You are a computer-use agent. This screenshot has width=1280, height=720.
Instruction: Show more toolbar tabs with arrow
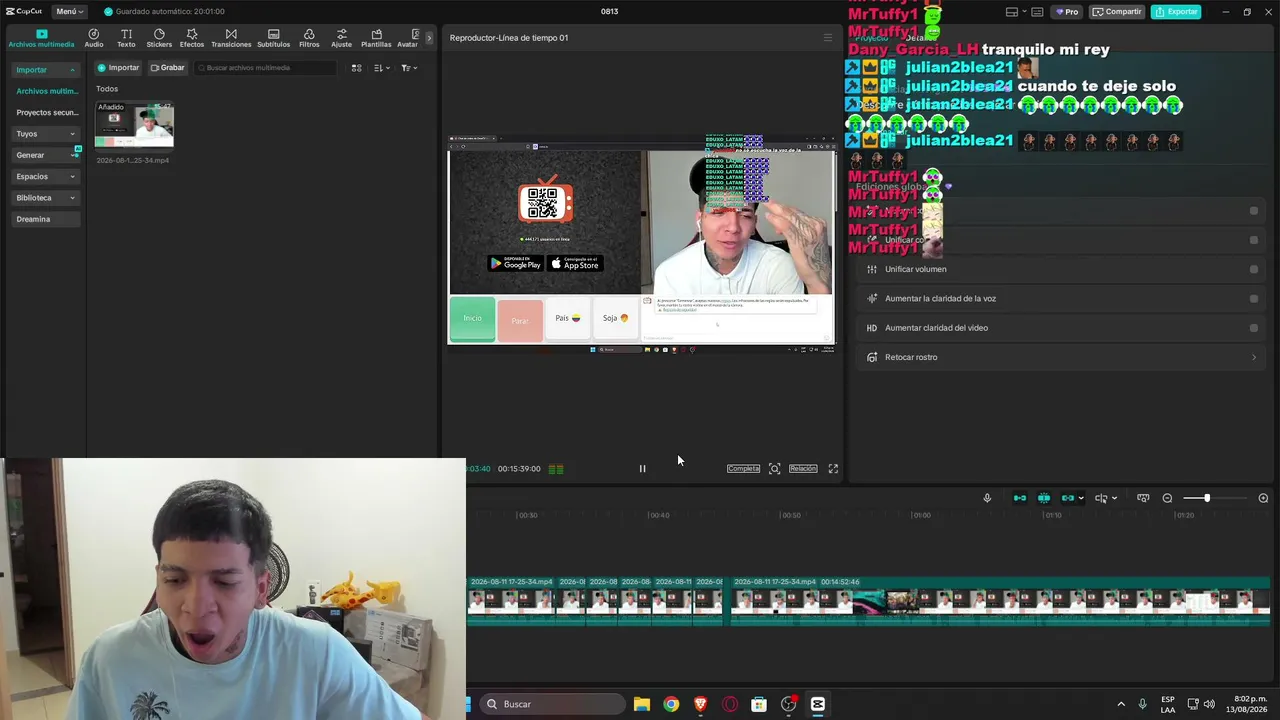pyautogui.click(x=429, y=38)
